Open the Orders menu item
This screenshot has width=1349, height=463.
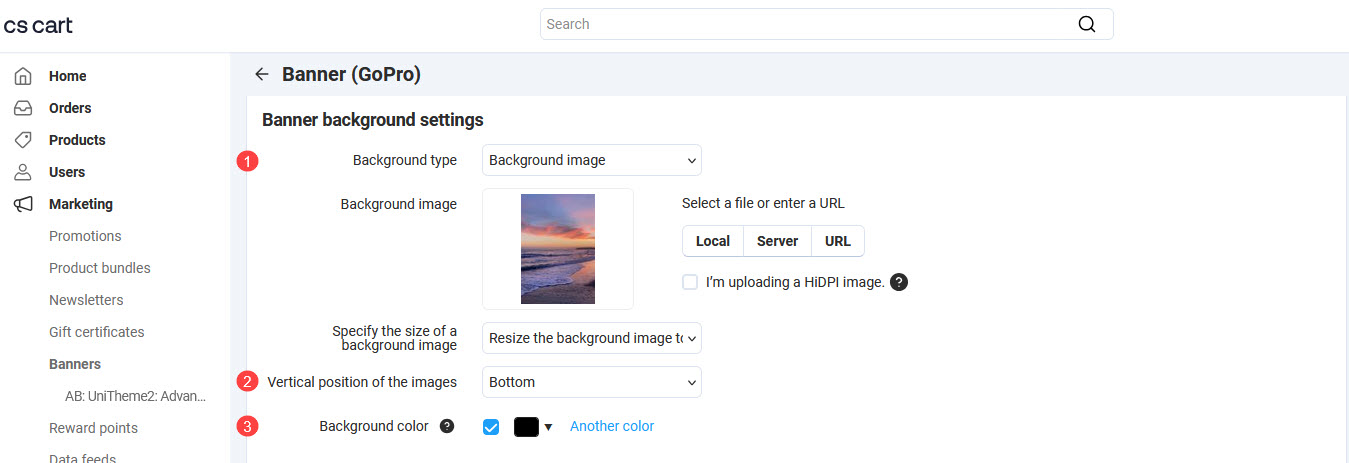[x=70, y=108]
